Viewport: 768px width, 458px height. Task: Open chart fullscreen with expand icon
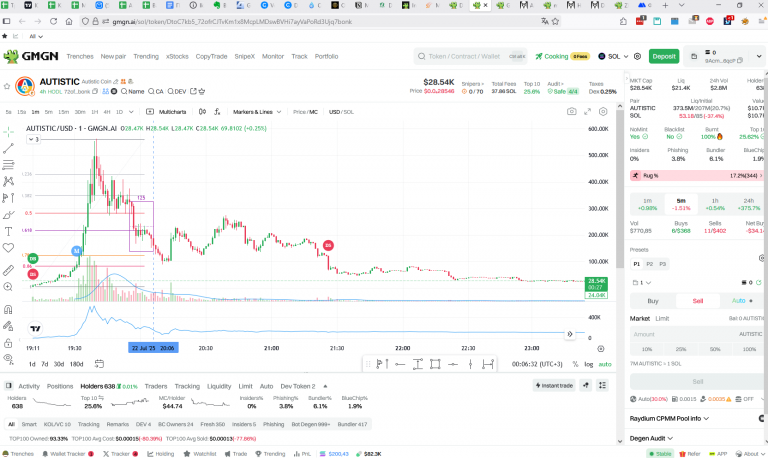[x=587, y=112]
